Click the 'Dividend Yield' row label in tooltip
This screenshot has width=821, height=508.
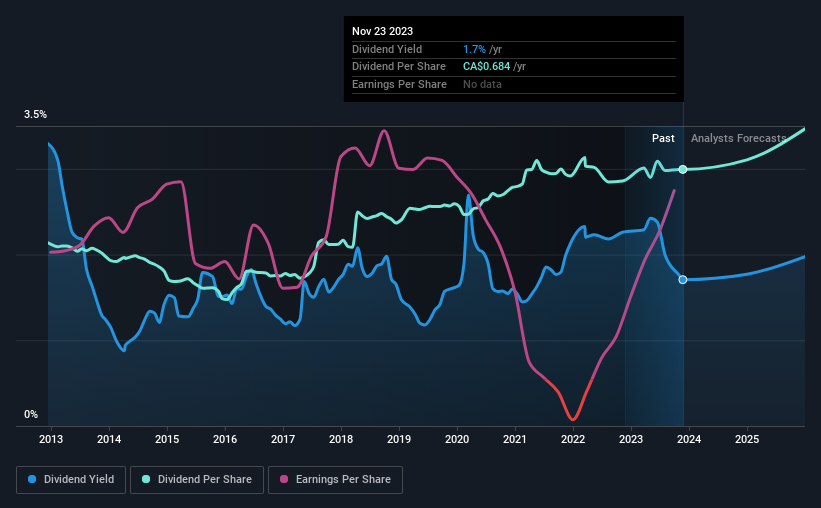point(387,49)
